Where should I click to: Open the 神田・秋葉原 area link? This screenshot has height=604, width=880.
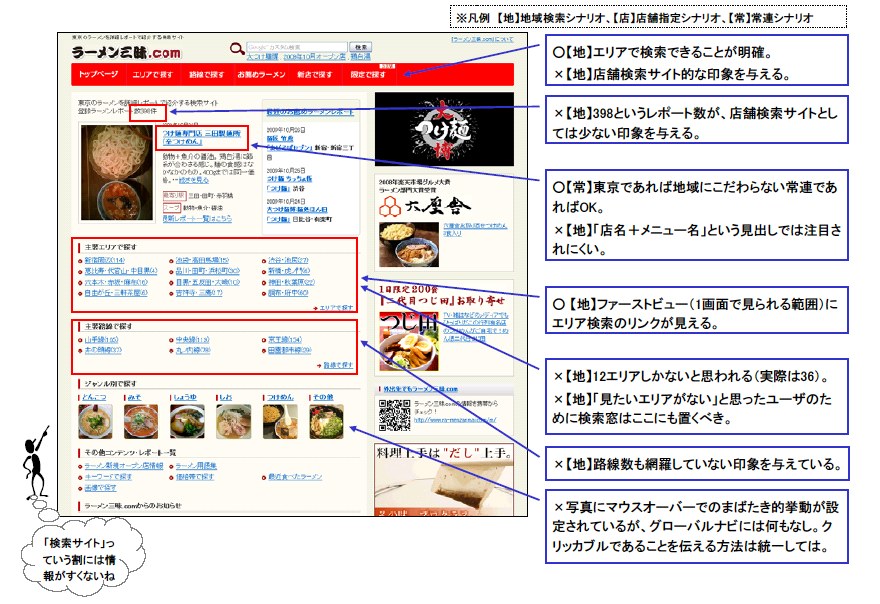pyautogui.click(x=291, y=282)
